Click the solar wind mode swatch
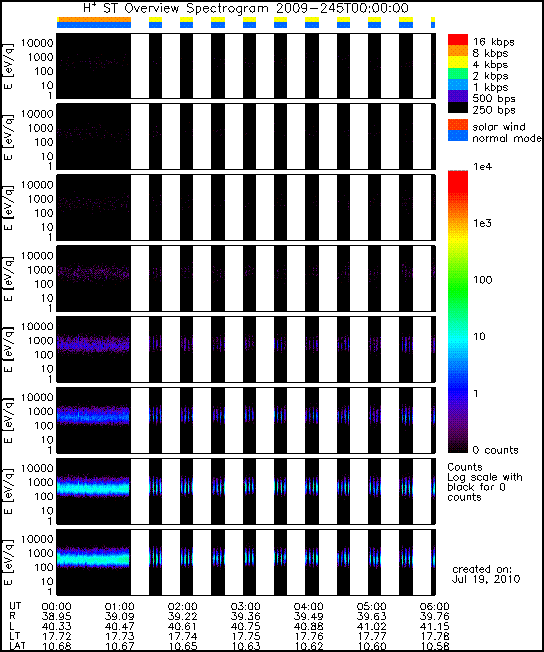Image resolution: width=544 pixels, height=652 pixels. tap(457, 125)
